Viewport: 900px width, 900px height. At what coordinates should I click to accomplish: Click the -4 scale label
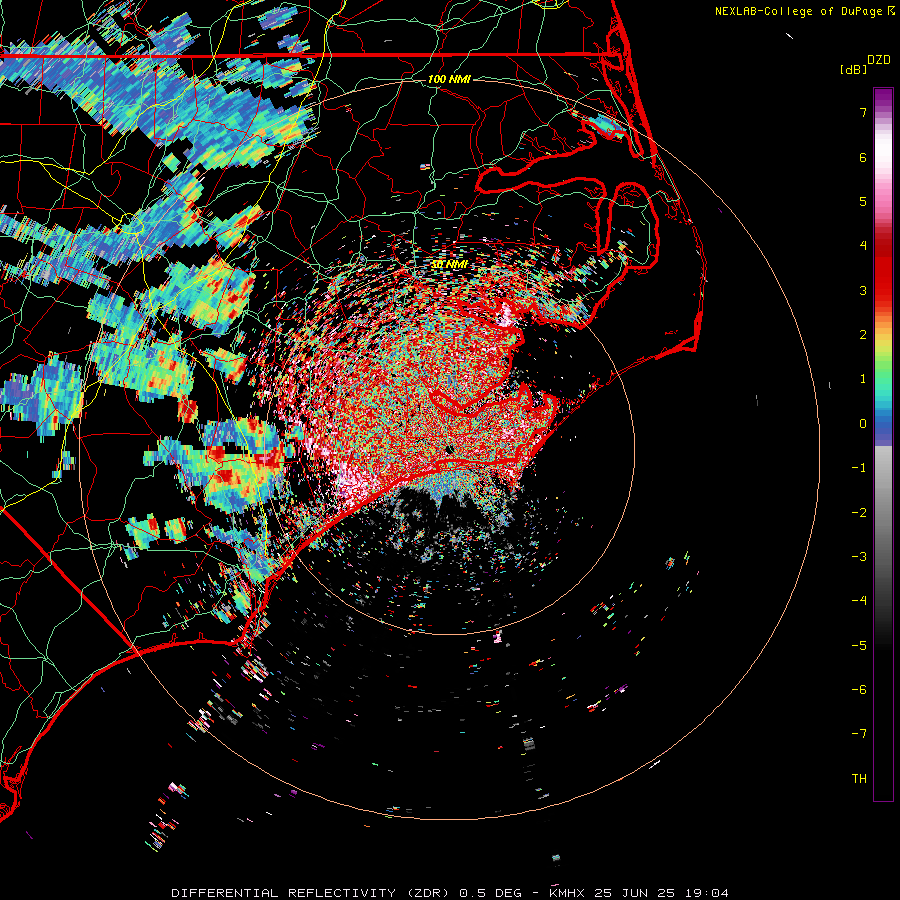point(859,601)
